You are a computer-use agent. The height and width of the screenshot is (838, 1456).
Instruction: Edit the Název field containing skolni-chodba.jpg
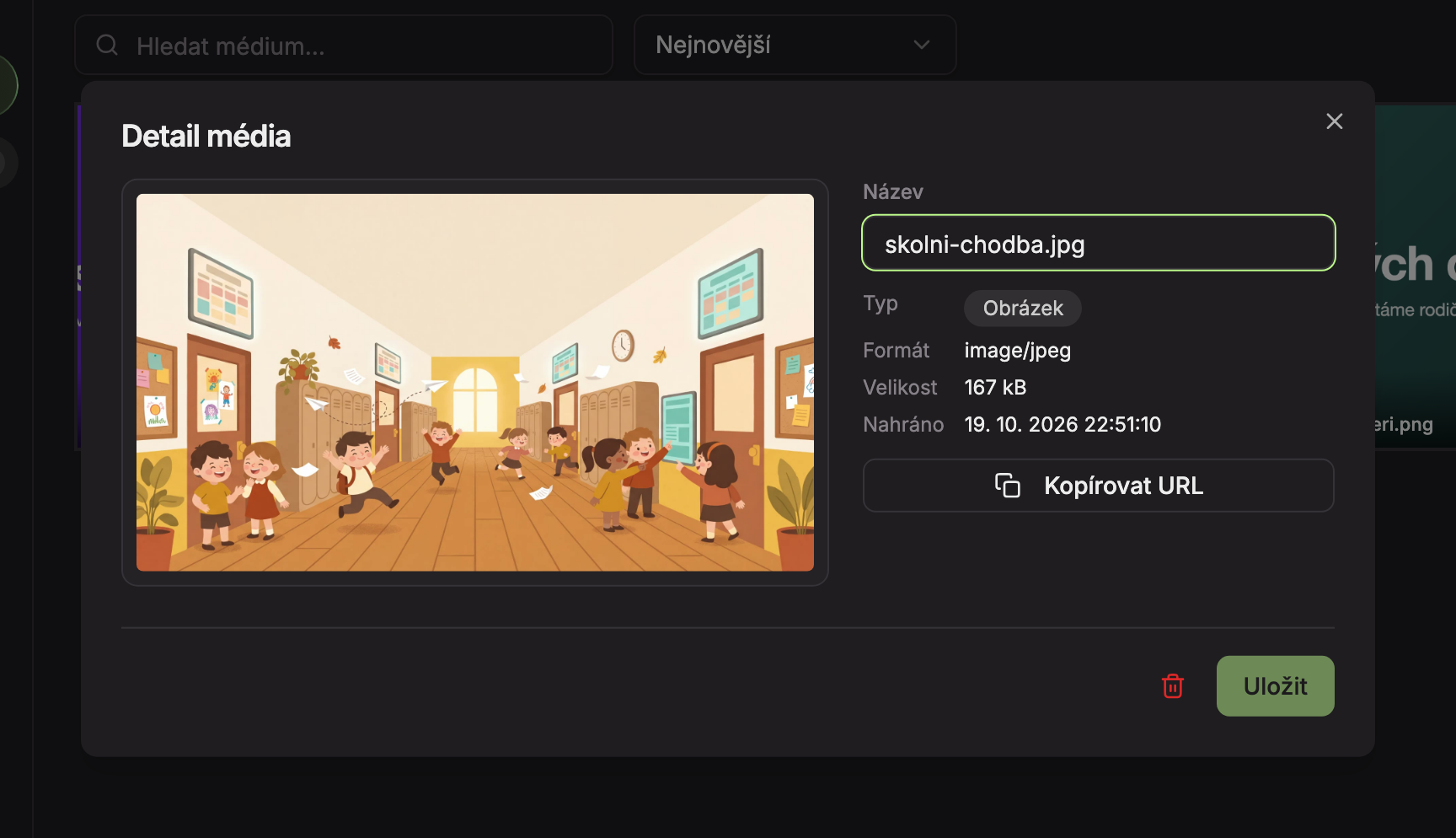[1098, 243]
